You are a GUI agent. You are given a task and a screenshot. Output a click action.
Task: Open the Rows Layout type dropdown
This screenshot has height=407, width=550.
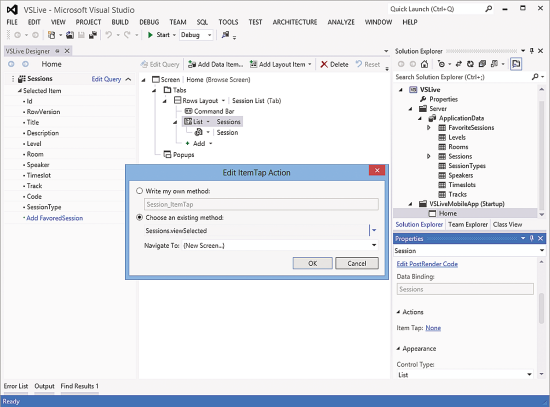223,101
